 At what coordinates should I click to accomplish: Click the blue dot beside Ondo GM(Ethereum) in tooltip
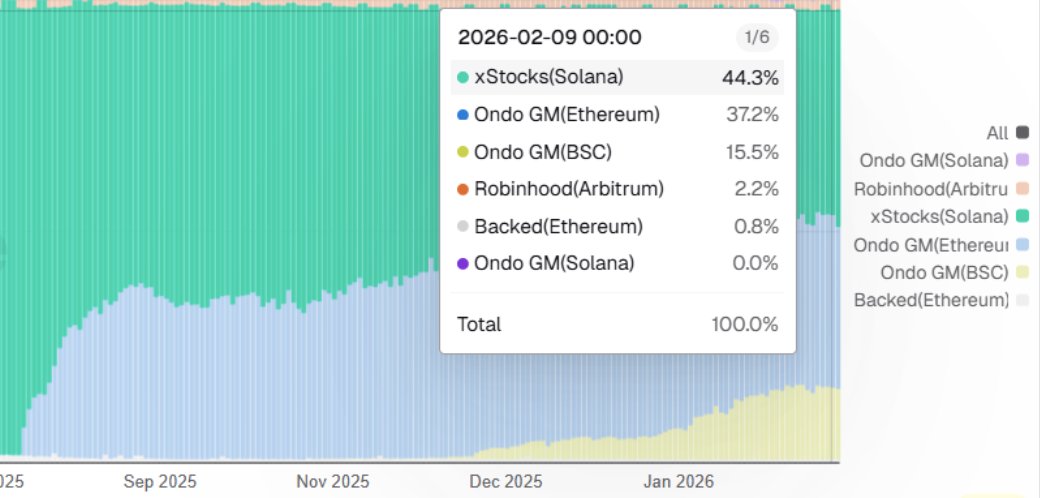click(x=462, y=115)
